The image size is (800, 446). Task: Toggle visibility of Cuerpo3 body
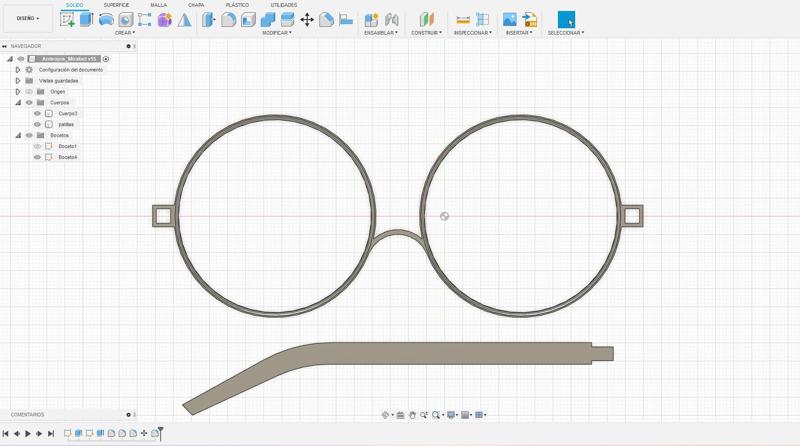(x=37, y=113)
